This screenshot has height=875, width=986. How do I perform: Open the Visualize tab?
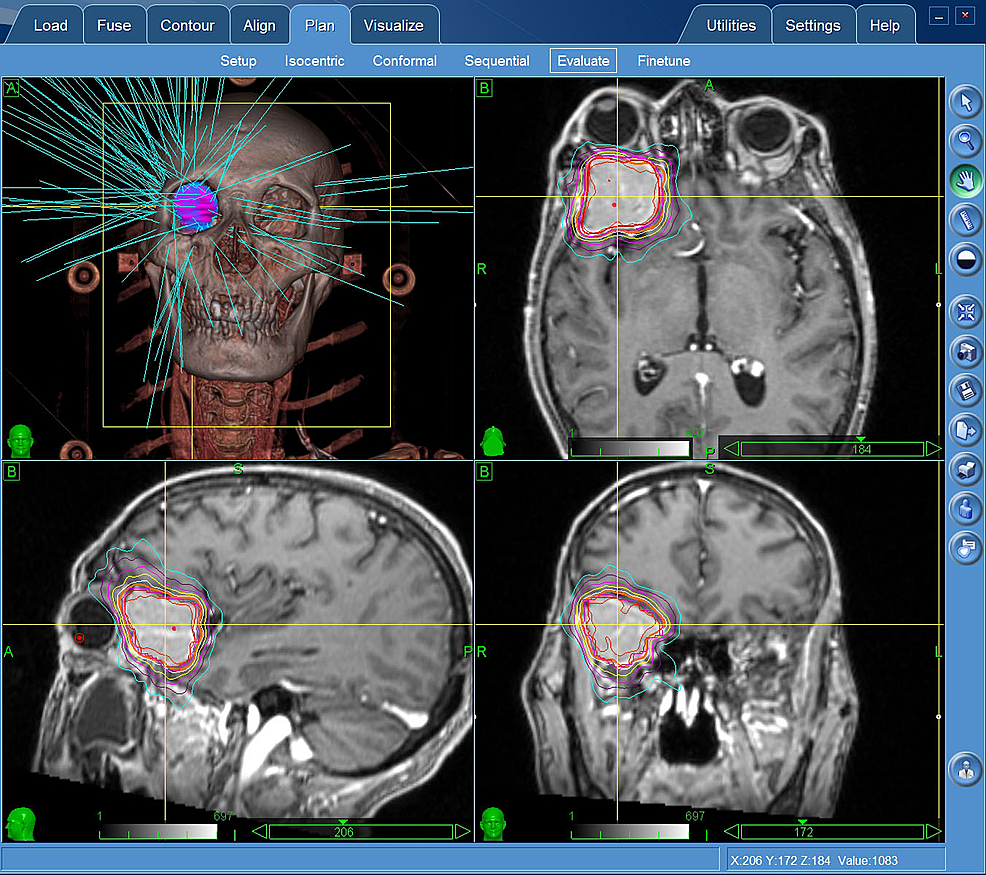point(393,26)
